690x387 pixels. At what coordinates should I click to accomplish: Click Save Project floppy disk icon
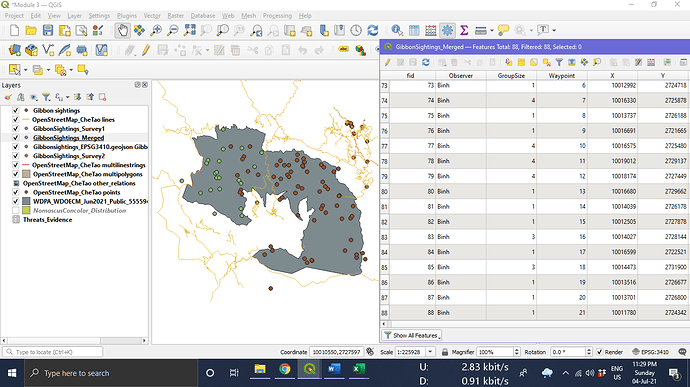(x=48, y=30)
